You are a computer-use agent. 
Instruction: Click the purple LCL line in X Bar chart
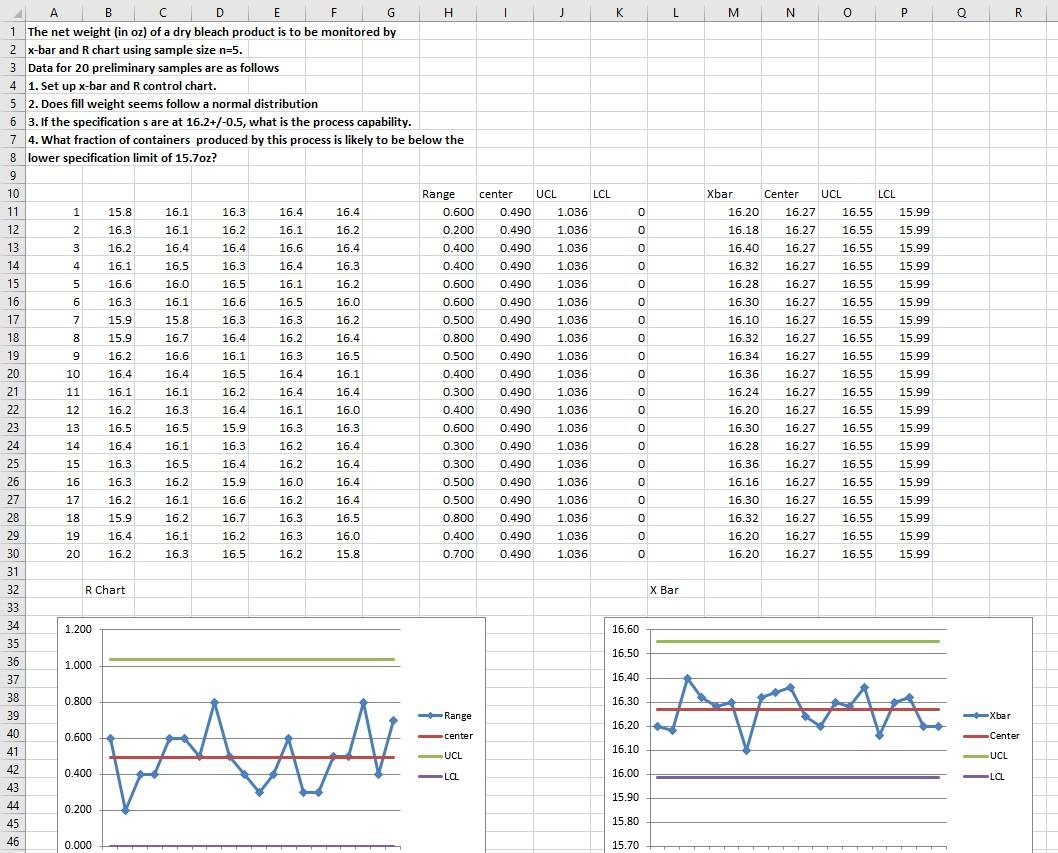click(x=798, y=777)
